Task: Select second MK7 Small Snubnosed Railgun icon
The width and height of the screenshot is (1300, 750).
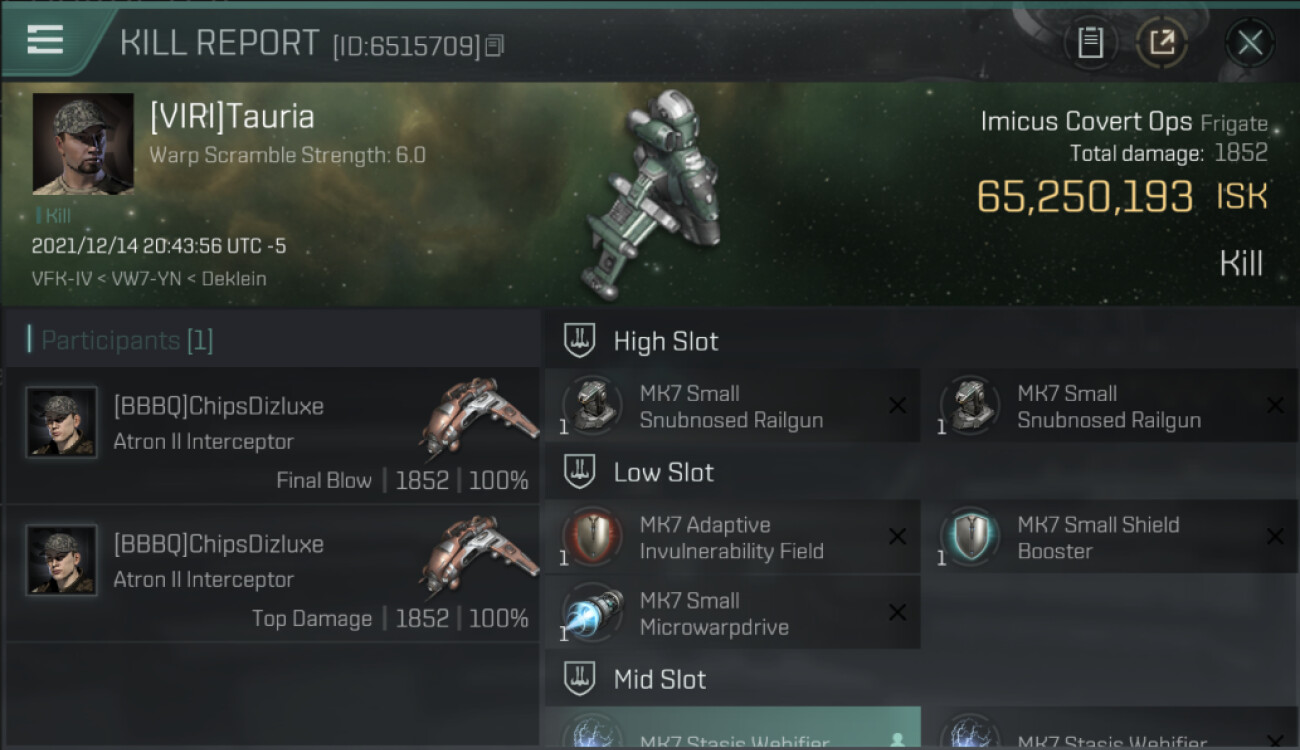Action: (x=970, y=405)
